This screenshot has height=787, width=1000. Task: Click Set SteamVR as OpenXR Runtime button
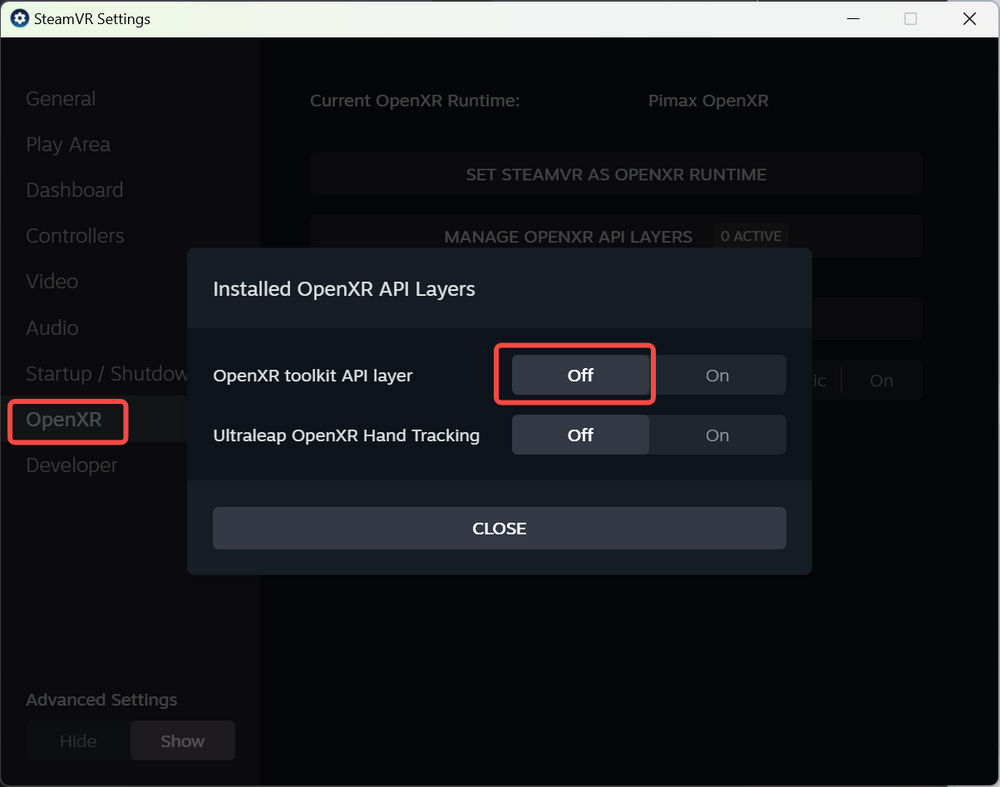[x=616, y=173]
